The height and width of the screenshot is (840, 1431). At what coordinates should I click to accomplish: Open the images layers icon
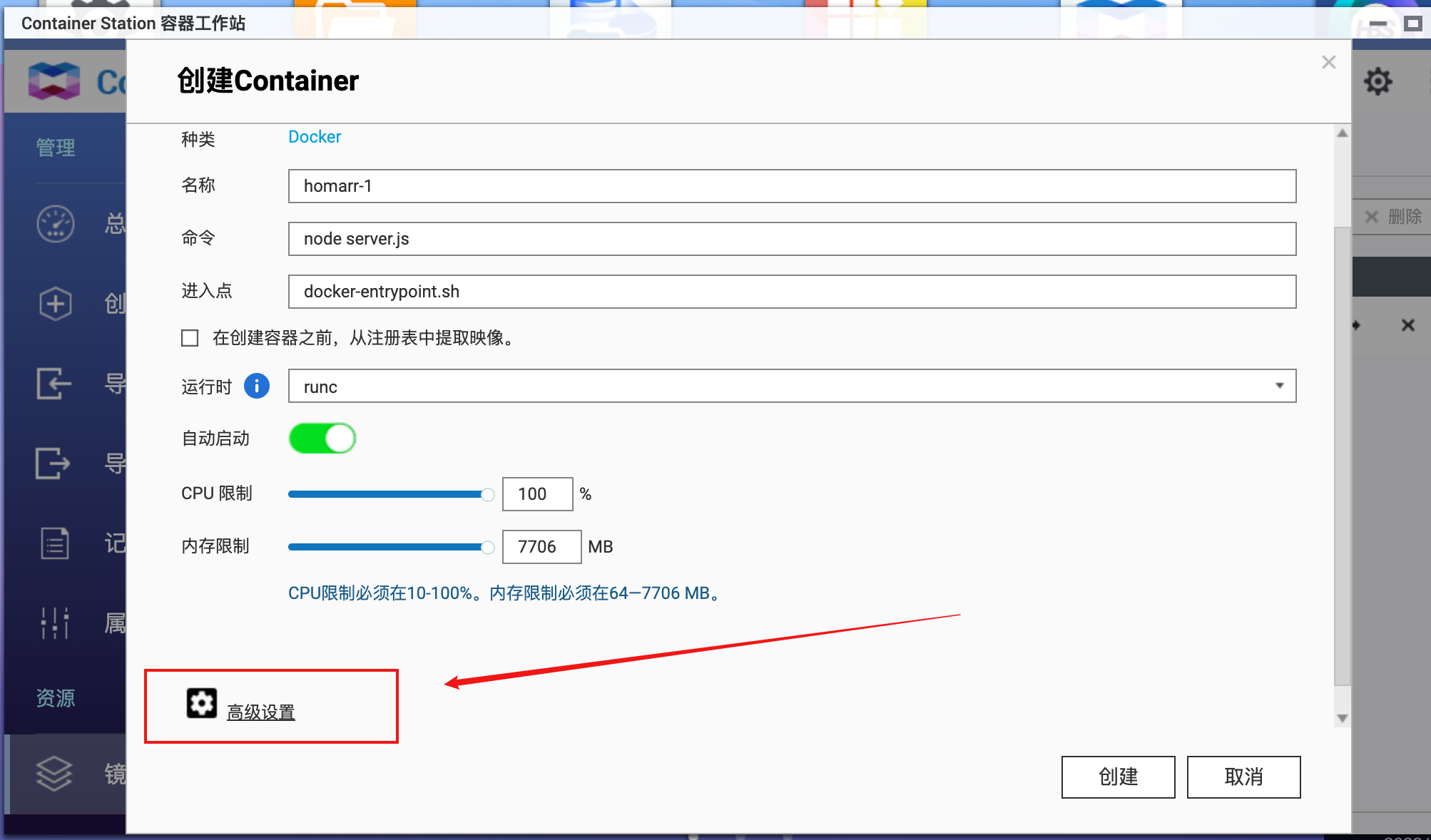[55, 774]
